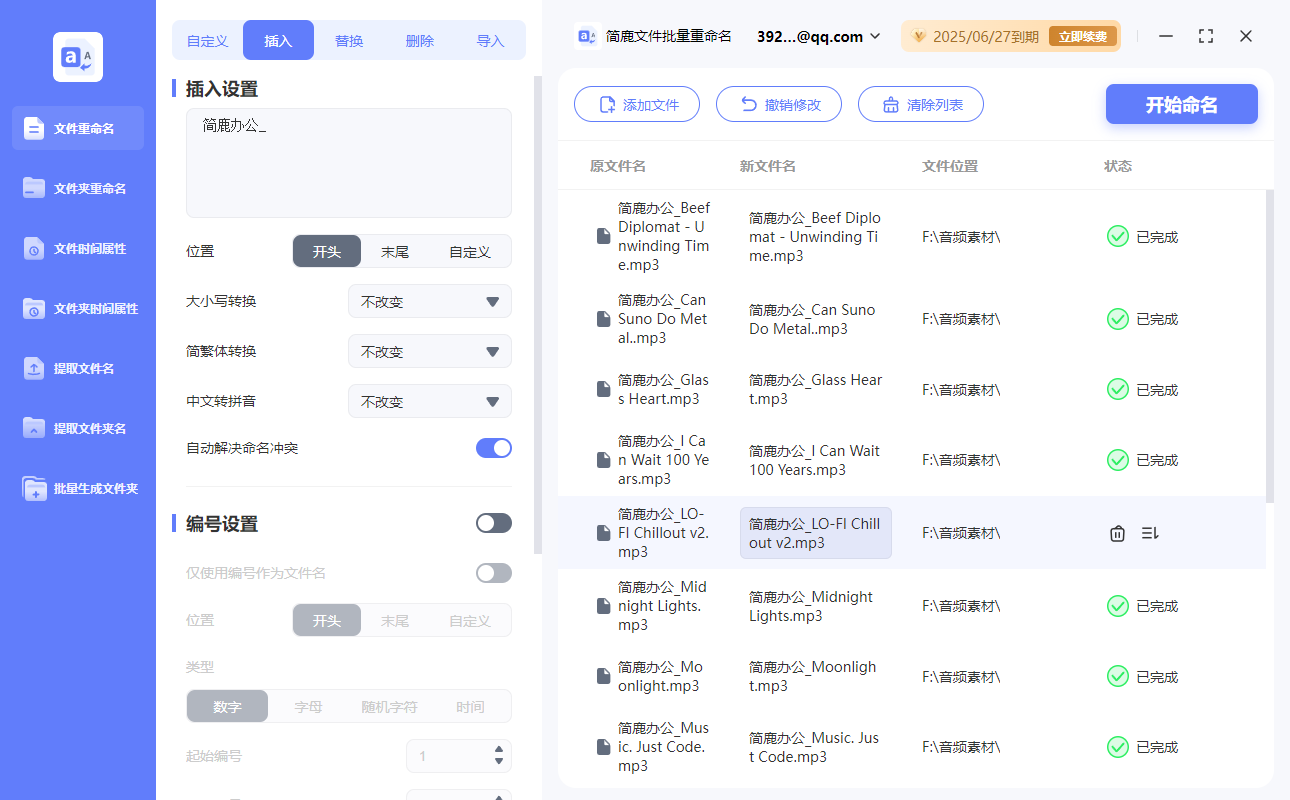The image size is (1290, 800).
Task: Open the 提取文件夹名 tool
Action: pyautogui.click(x=77, y=428)
